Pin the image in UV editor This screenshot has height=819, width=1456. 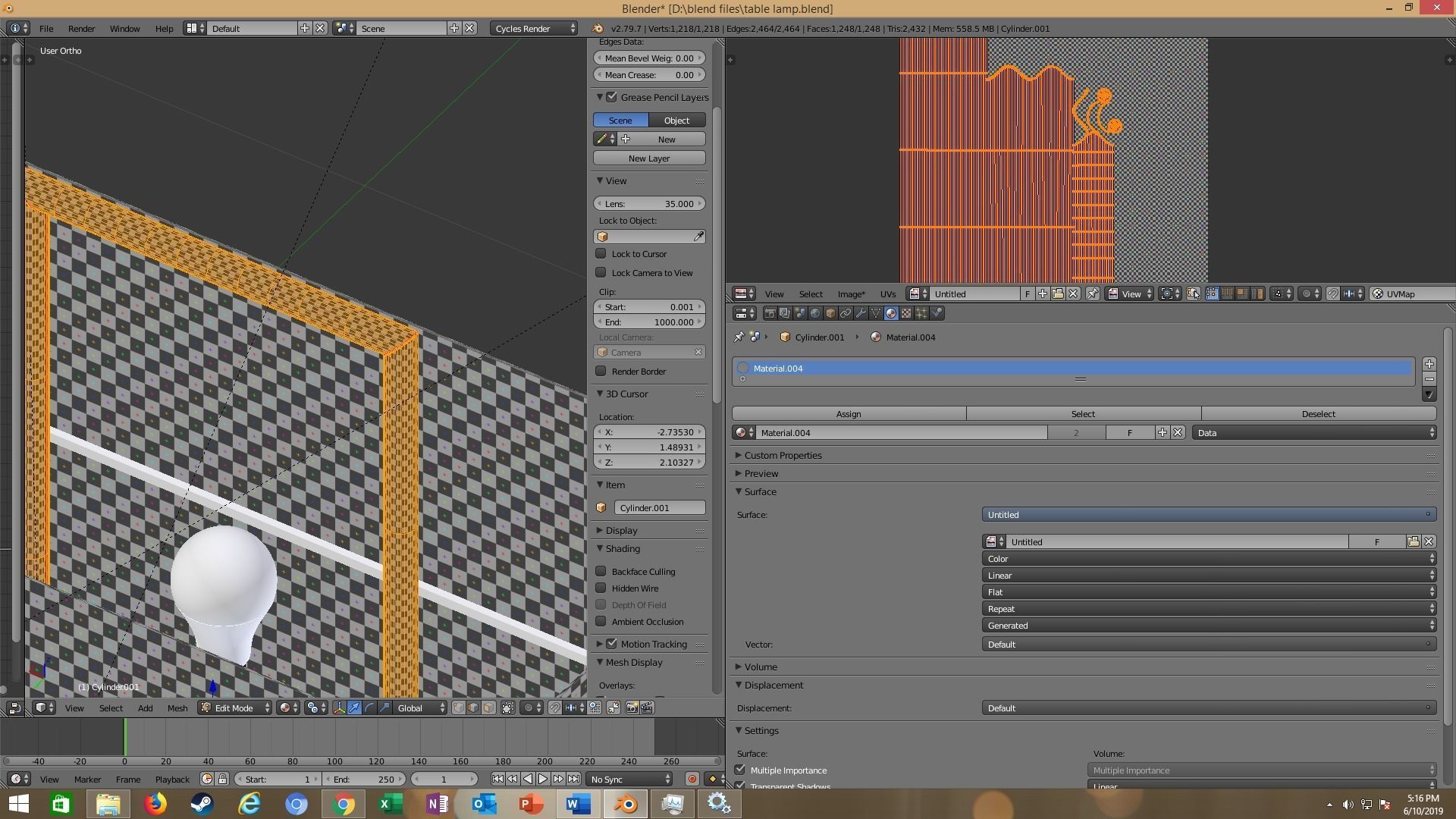coord(1093,294)
